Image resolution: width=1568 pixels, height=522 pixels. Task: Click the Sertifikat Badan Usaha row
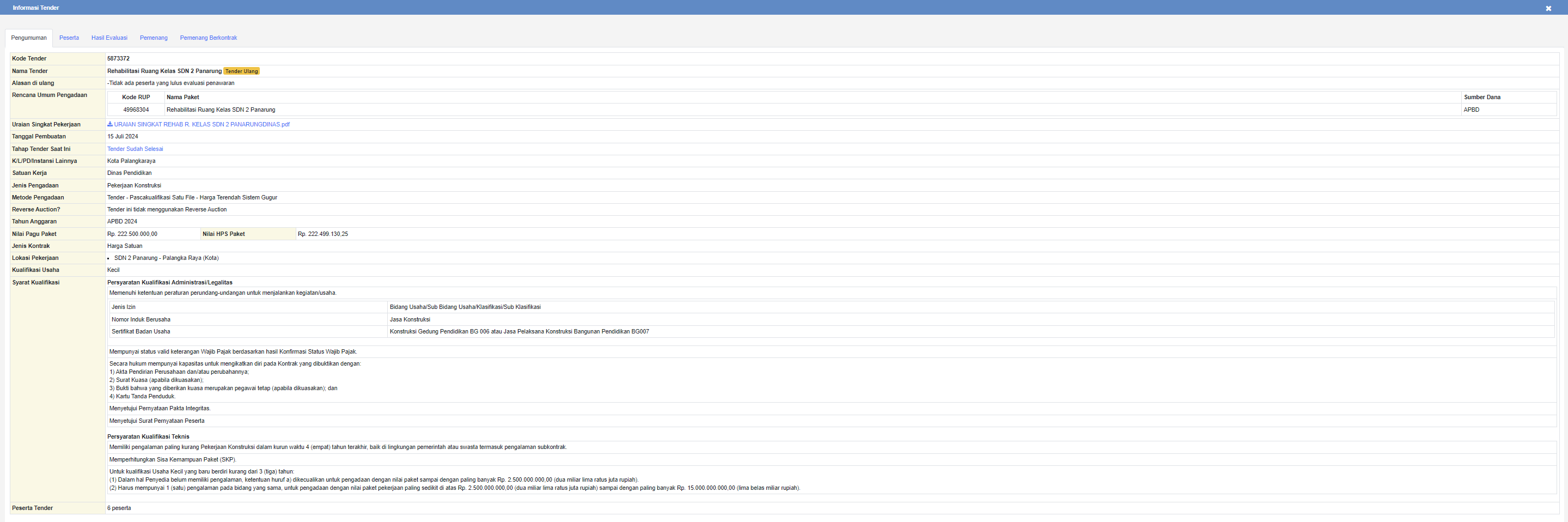[141, 331]
